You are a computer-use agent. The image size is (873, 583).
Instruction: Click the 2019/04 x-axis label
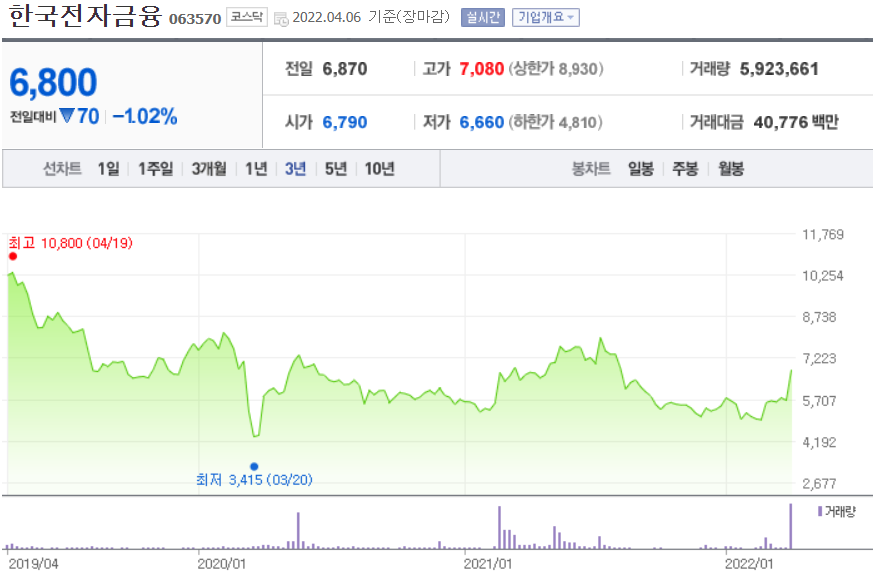[x=33, y=564]
